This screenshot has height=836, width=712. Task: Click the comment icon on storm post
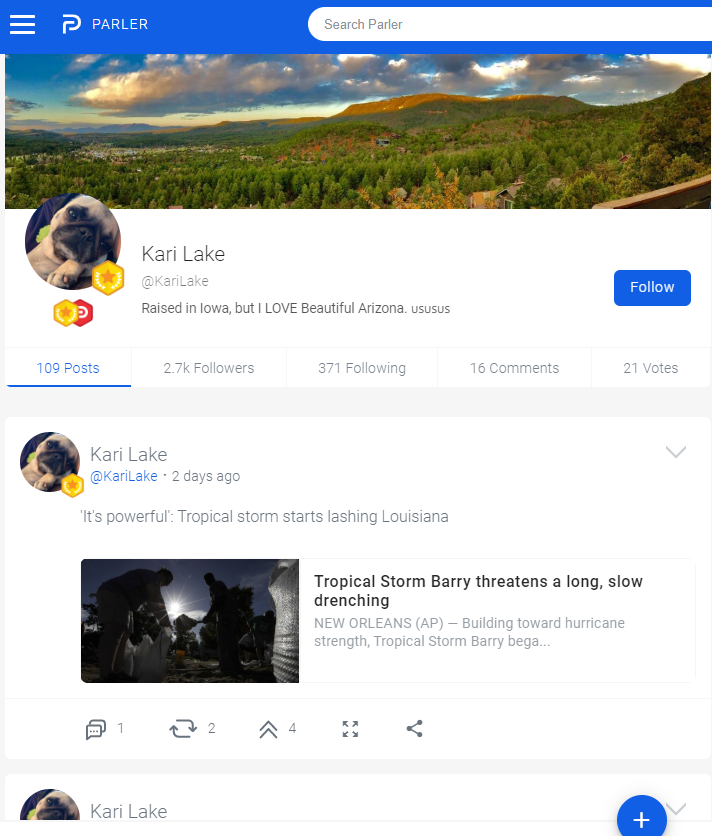coord(96,729)
